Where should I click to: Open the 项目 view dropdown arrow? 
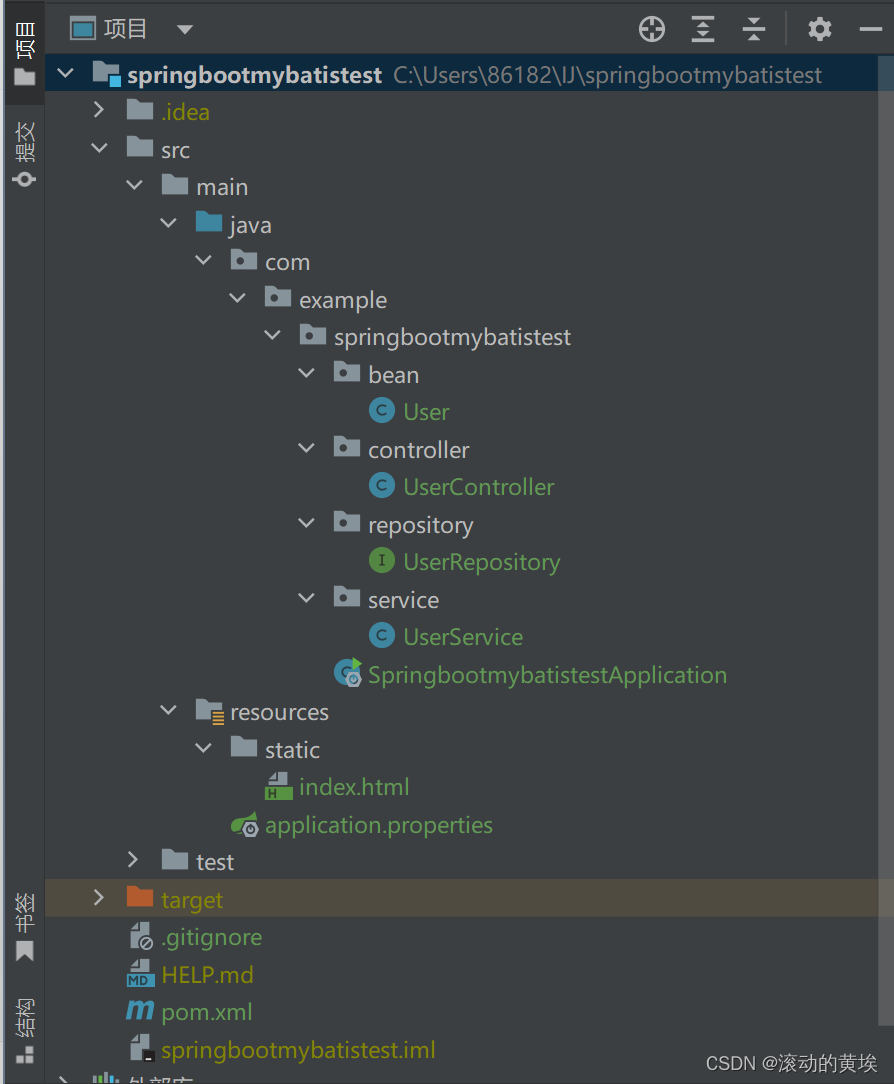tap(184, 29)
